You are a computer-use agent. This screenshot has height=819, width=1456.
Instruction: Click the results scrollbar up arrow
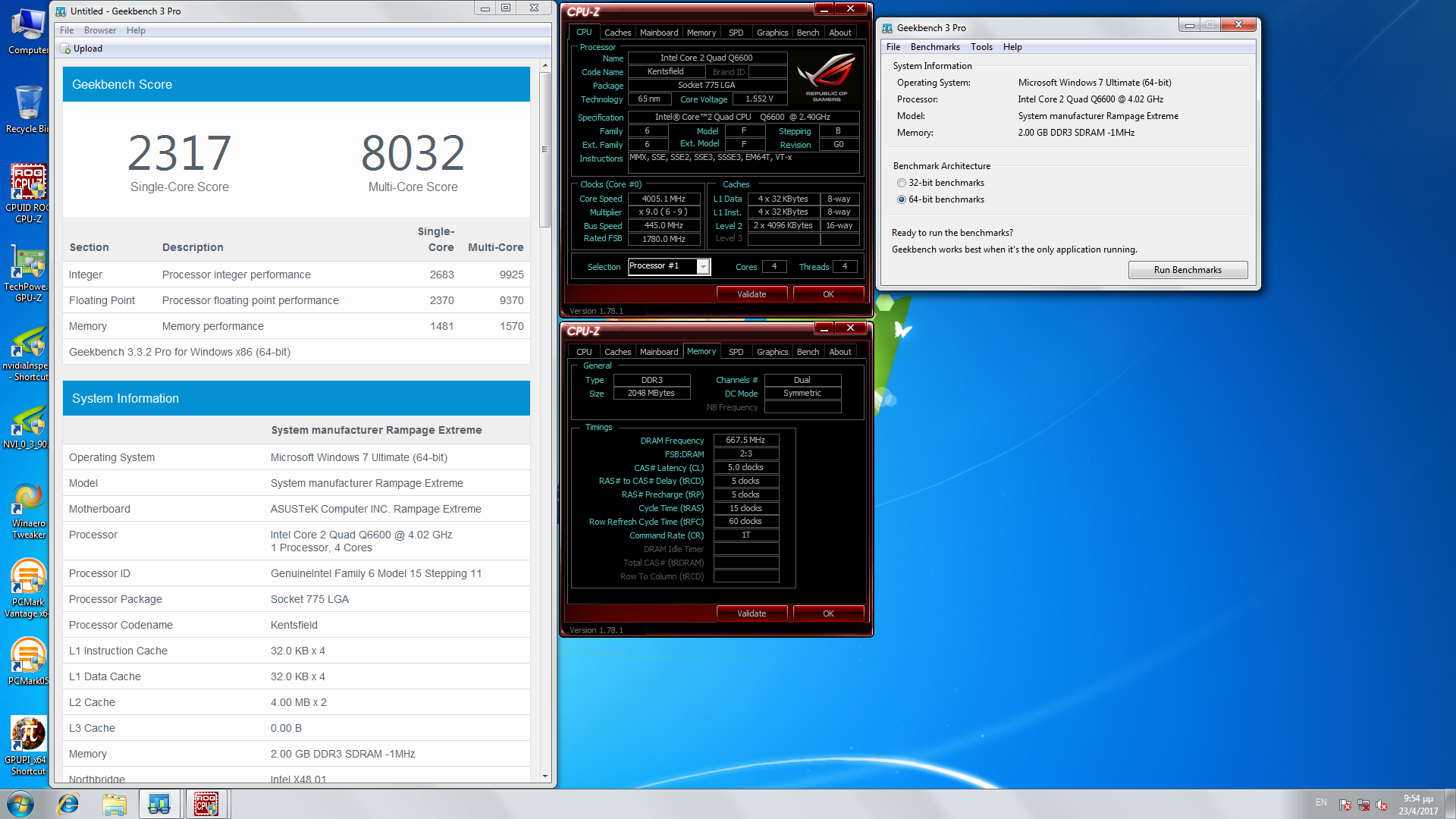click(544, 66)
